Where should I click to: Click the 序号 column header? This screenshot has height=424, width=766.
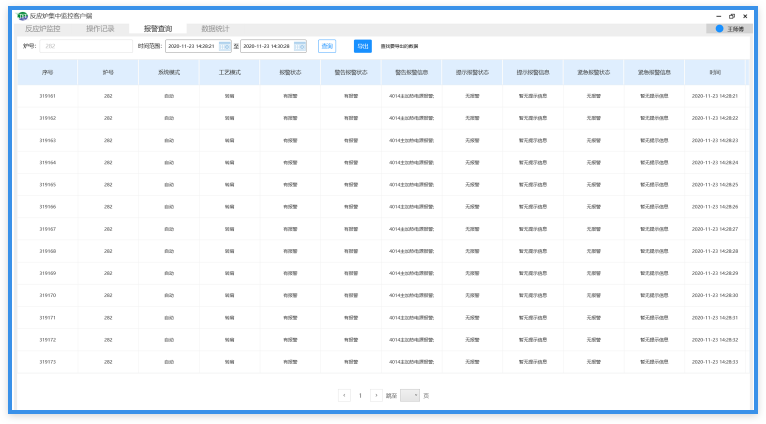click(47, 72)
